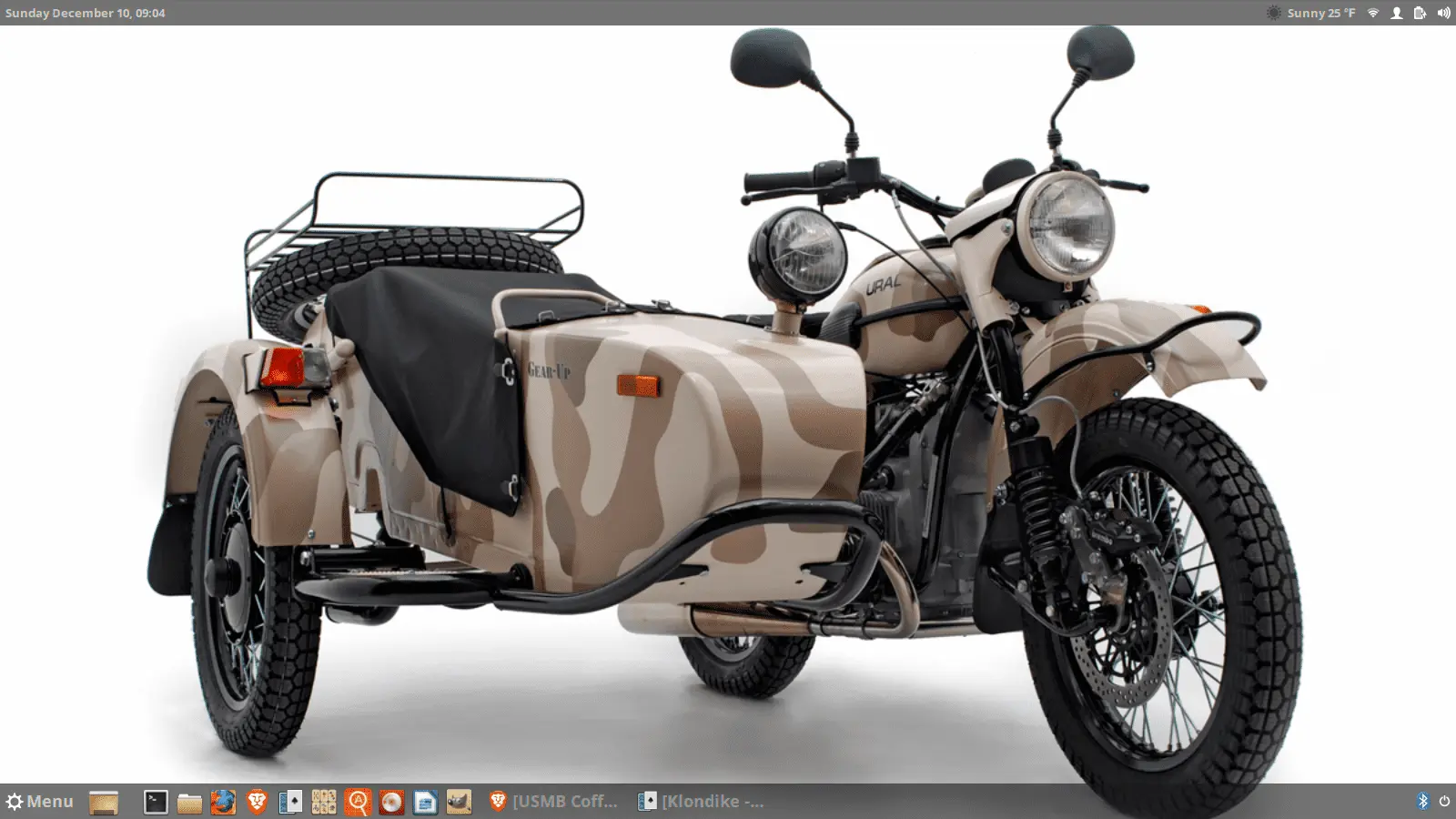Launch Brave browser from the launcher
Viewport: 1456px width, 819px height.
pos(258,802)
